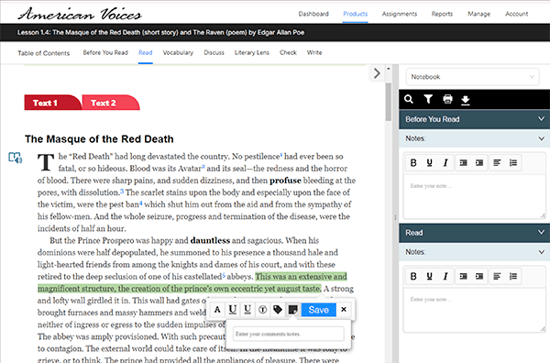Click the green highlighted sentence 'This was an extensive'

(301, 277)
